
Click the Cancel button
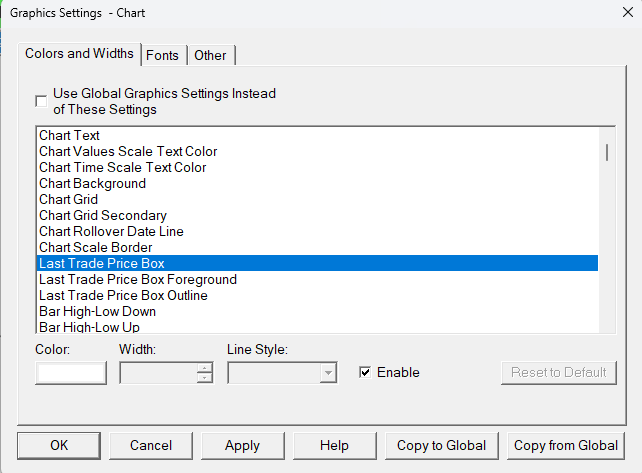tap(151, 446)
